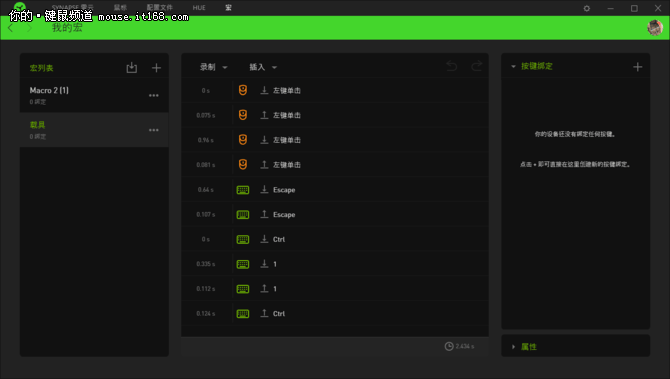Select the Ctrl key-down event label

point(279,239)
